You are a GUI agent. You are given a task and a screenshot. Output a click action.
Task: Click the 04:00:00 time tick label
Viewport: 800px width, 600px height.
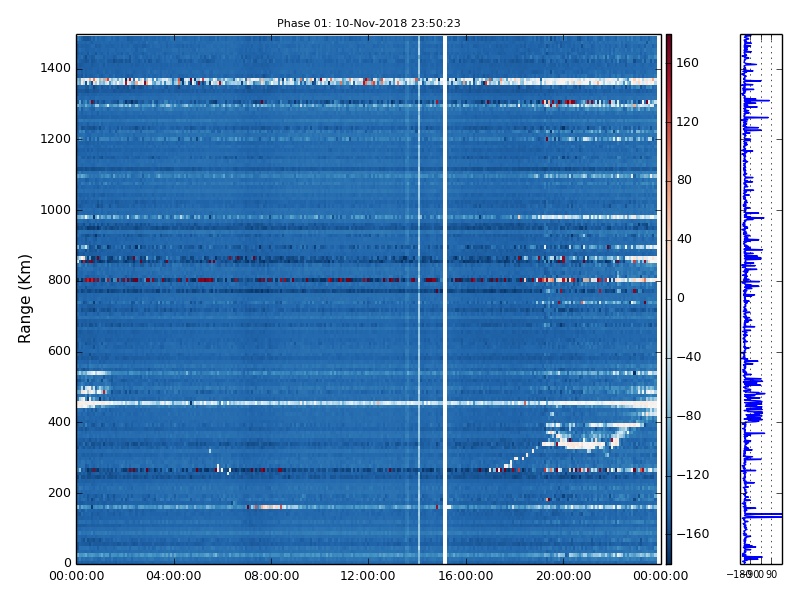pyautogui.click(x=174, y=576)
